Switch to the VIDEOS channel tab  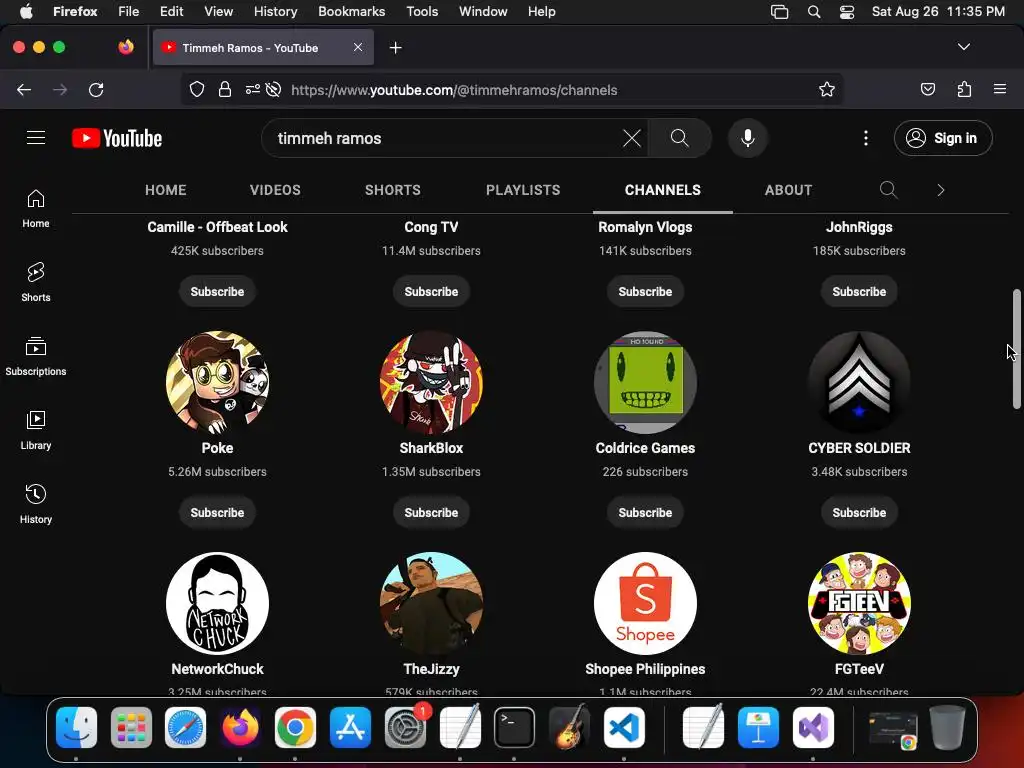[x=275, y=190]
